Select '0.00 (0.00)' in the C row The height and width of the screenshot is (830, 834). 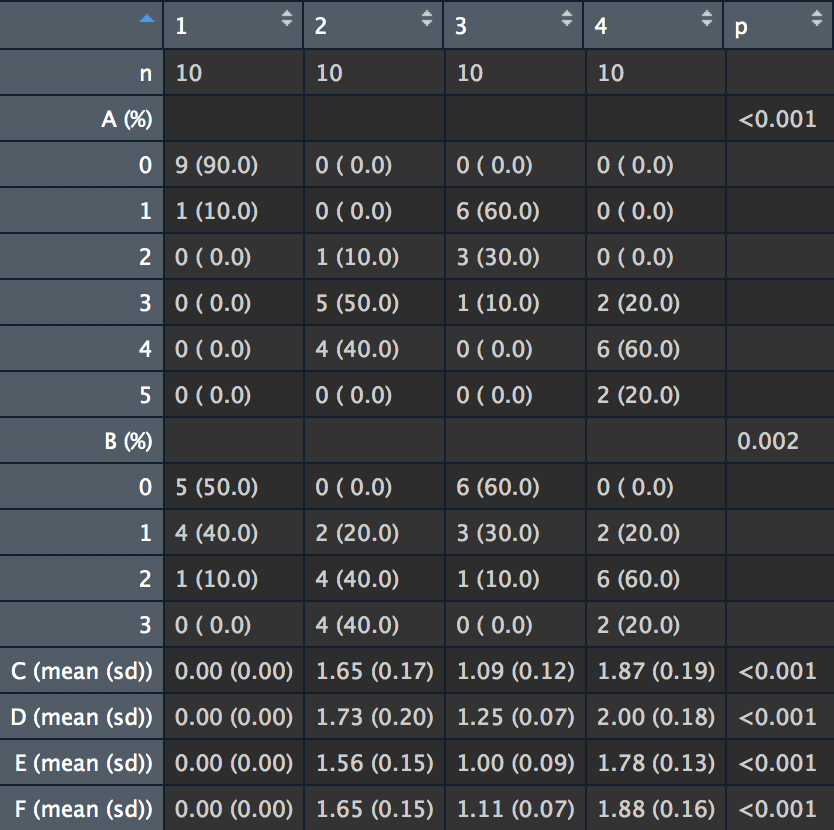233,670
